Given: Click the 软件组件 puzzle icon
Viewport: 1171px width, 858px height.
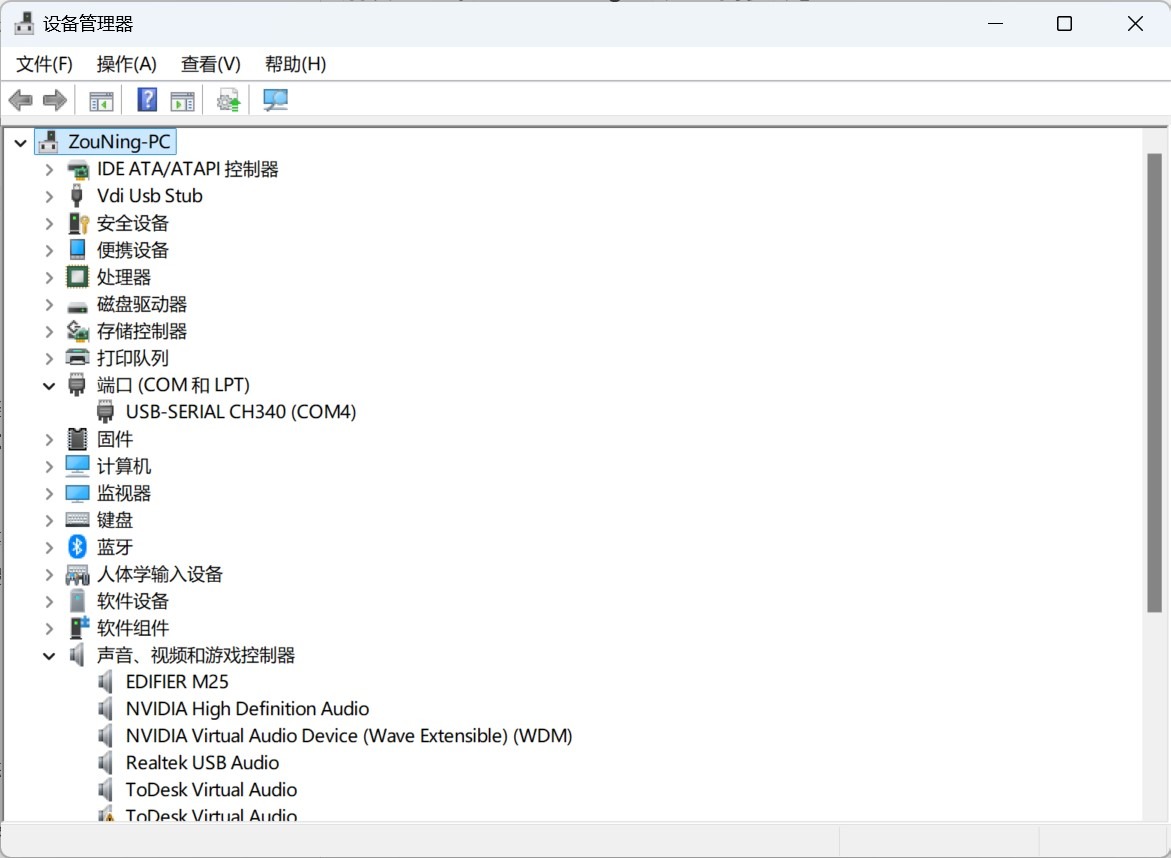Looking at the screenshot, I should tap(79, 627).
